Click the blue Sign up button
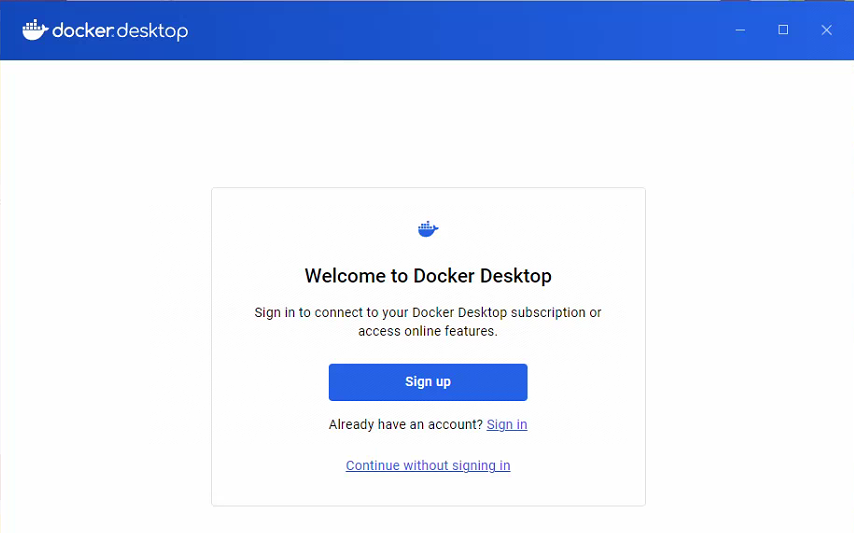The width and height of the screenshot is (854, 533). (x=428, y=382)
